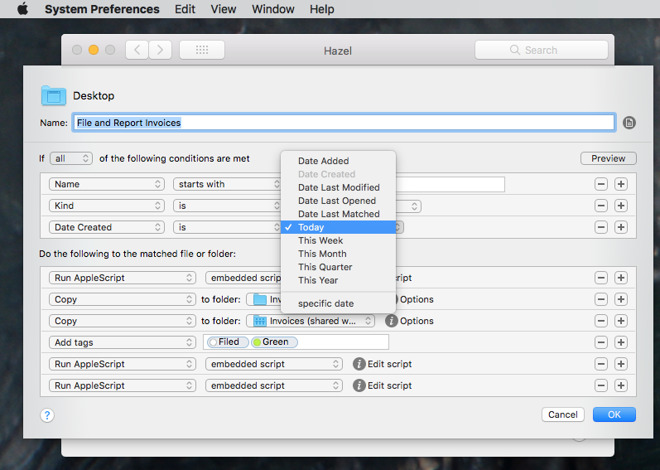Open the Apple menu
The width and height of the screenshot is (660, 470).
(23, 9)
